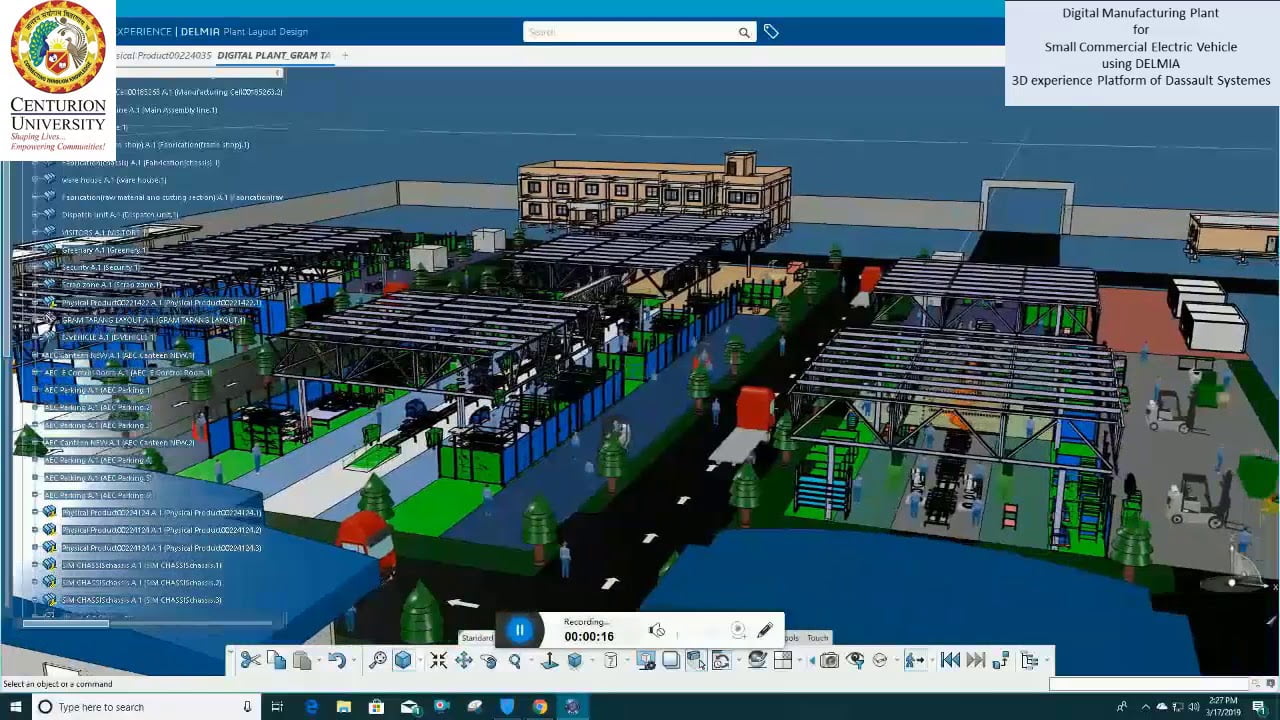Open Task View on the taskbar
This screenshot has height=720, width=1280.
pos(278,707)
